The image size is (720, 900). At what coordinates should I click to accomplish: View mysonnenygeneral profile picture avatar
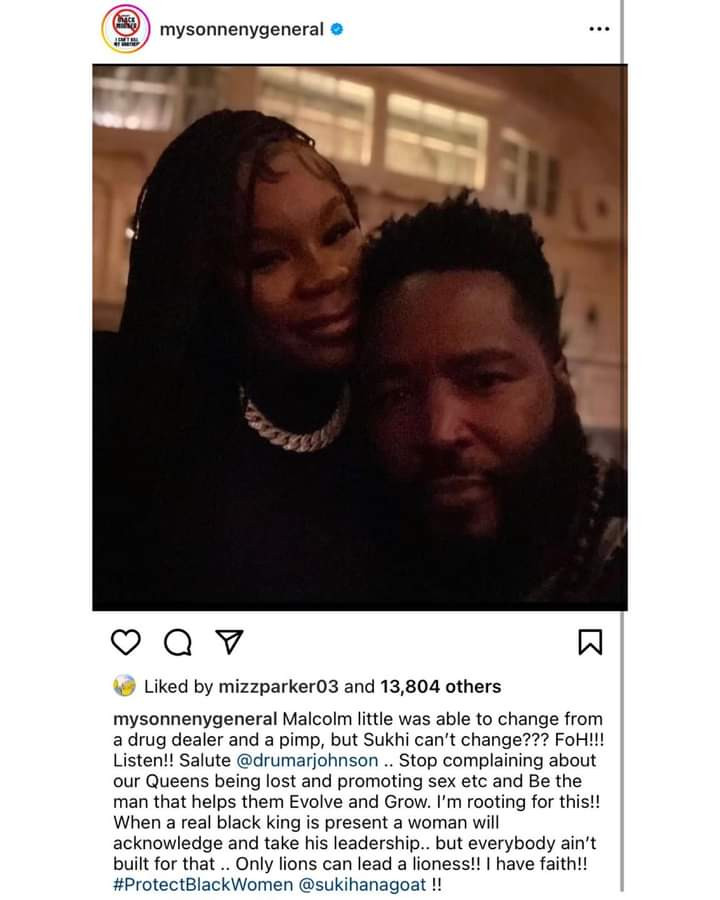tap(126, 29)
